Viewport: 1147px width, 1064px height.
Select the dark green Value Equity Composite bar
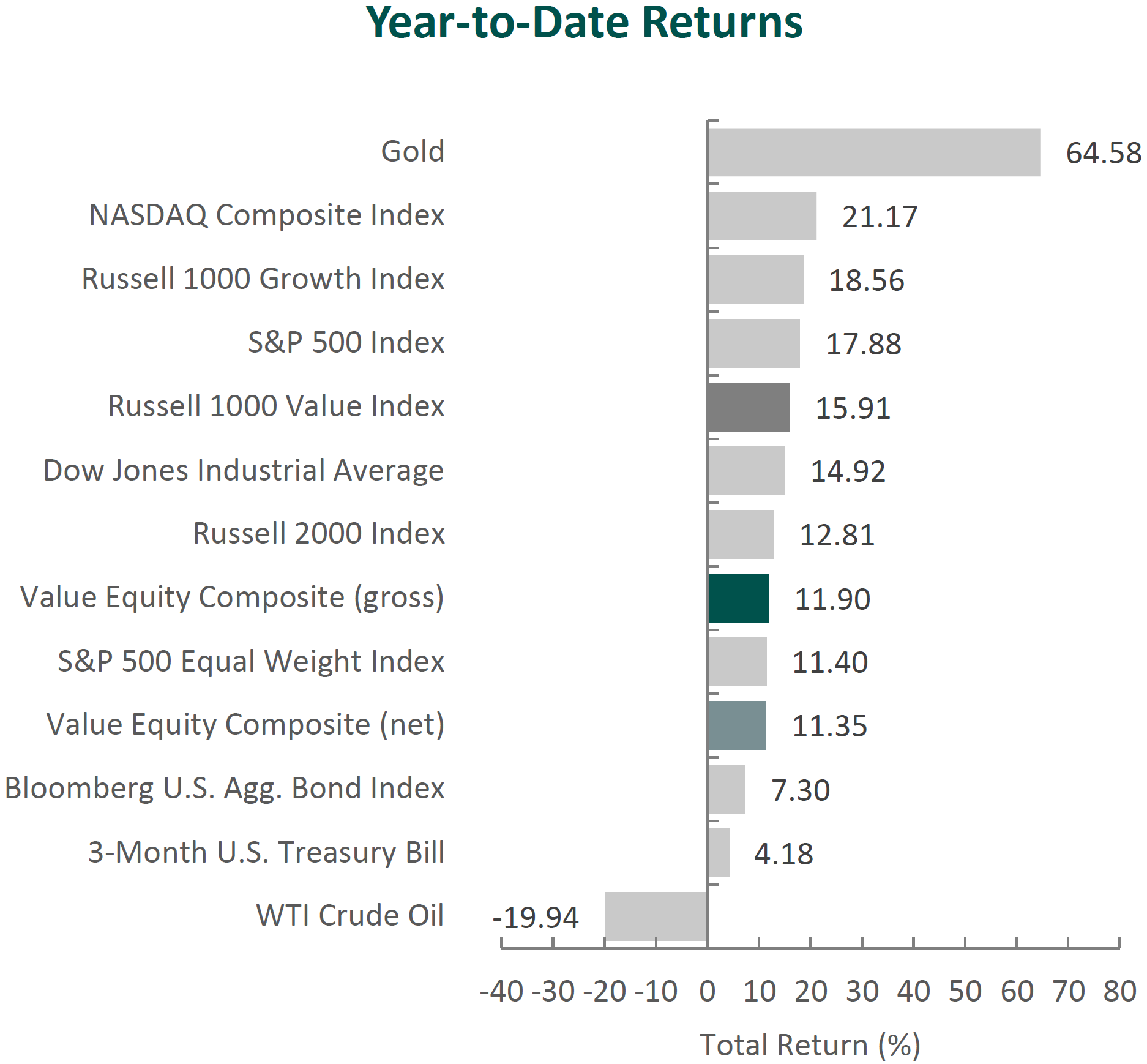tap(738, 598)
